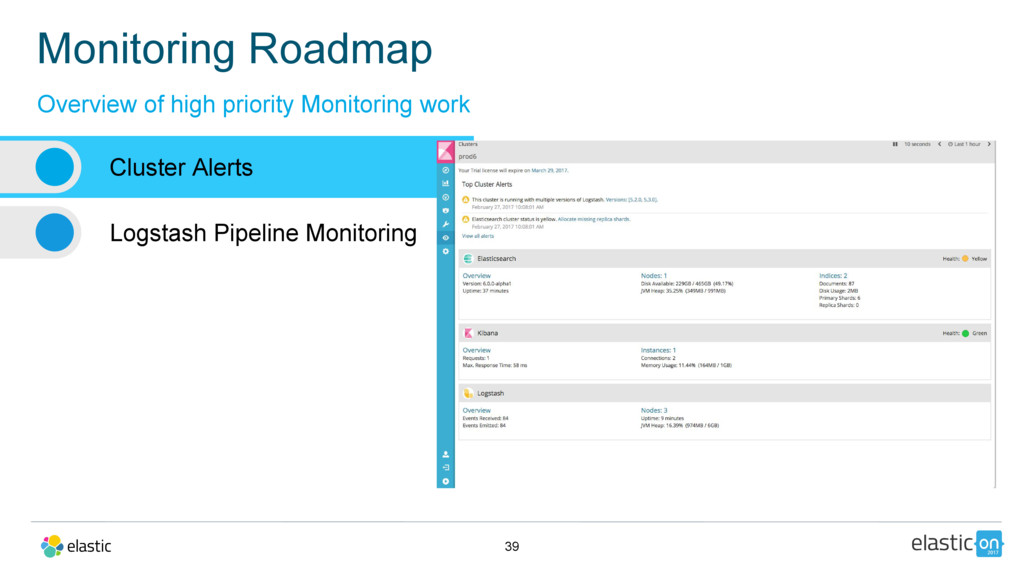Click the Elasticsearch logo icon in section header

pos(468,259)
